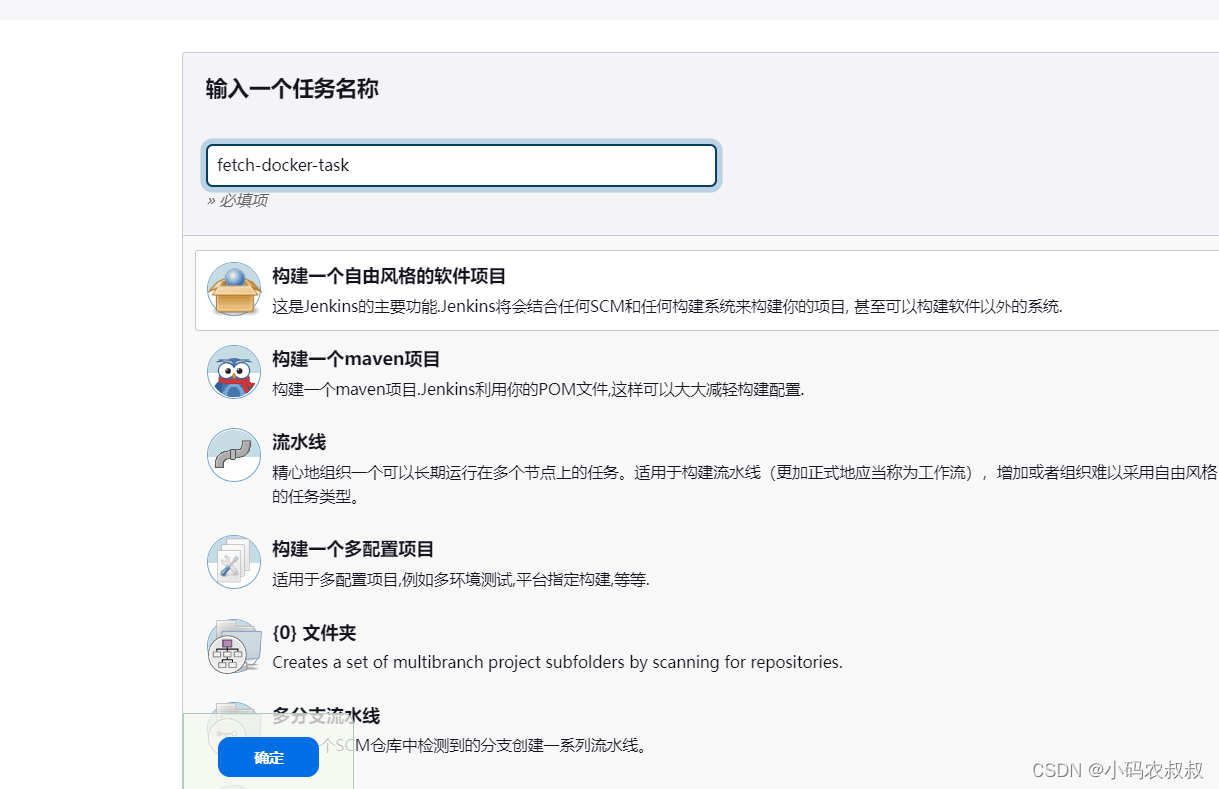Choose the 多分支流水线 title

click(x=326, y=716)
